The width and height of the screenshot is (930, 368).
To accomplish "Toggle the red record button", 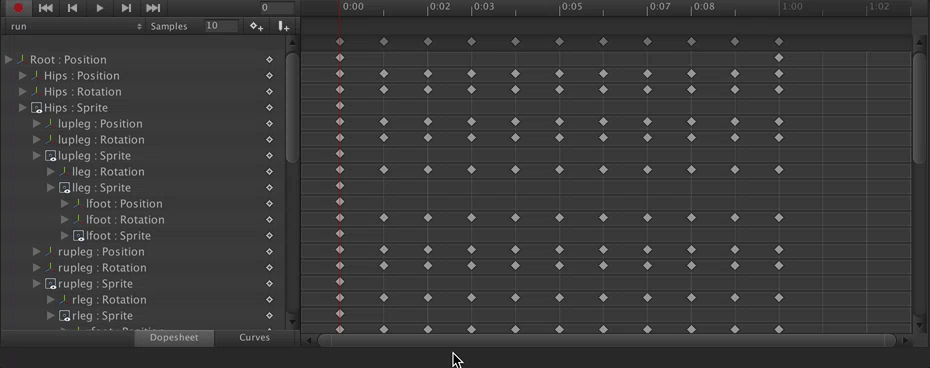I will pos(18,8).
